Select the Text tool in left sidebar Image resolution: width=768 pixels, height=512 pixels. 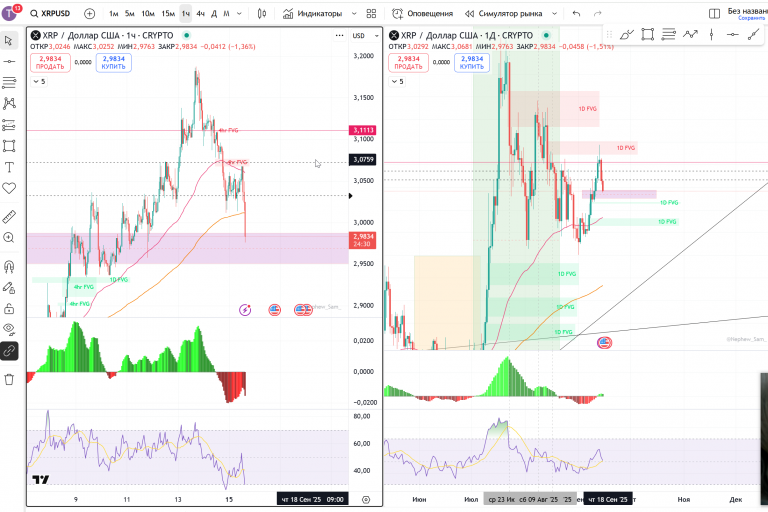pyautogui.click(x=9, y=167)
